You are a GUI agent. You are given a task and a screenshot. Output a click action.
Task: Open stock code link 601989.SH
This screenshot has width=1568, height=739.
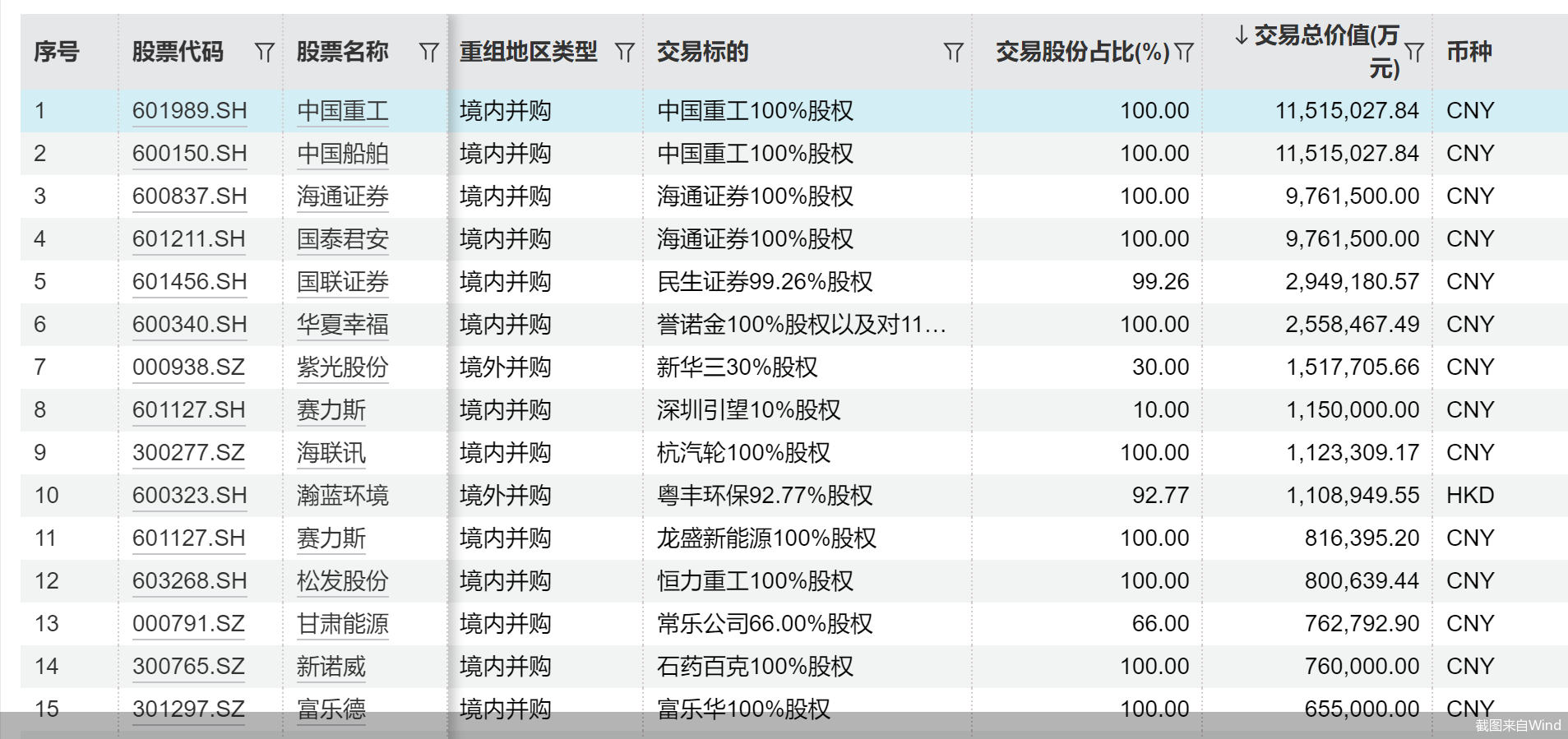(190, 111)
